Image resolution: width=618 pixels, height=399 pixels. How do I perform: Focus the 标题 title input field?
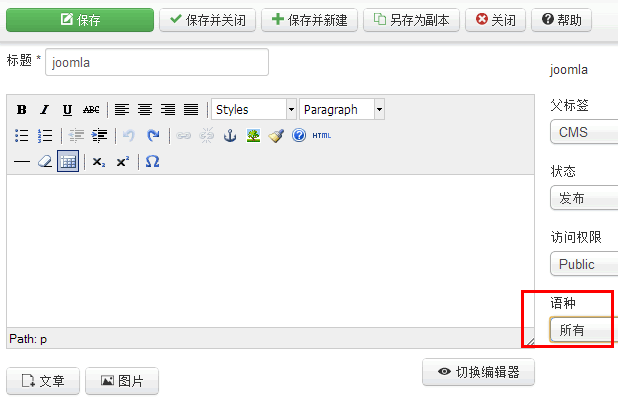[157, 62]
